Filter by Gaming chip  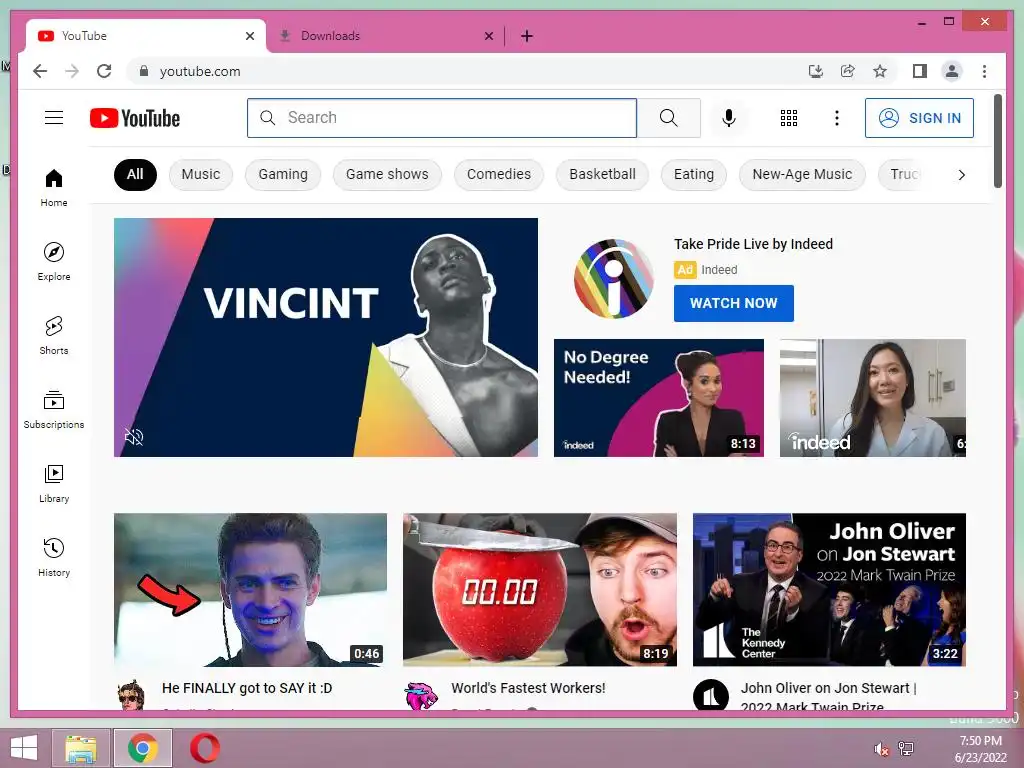point(283,174)
